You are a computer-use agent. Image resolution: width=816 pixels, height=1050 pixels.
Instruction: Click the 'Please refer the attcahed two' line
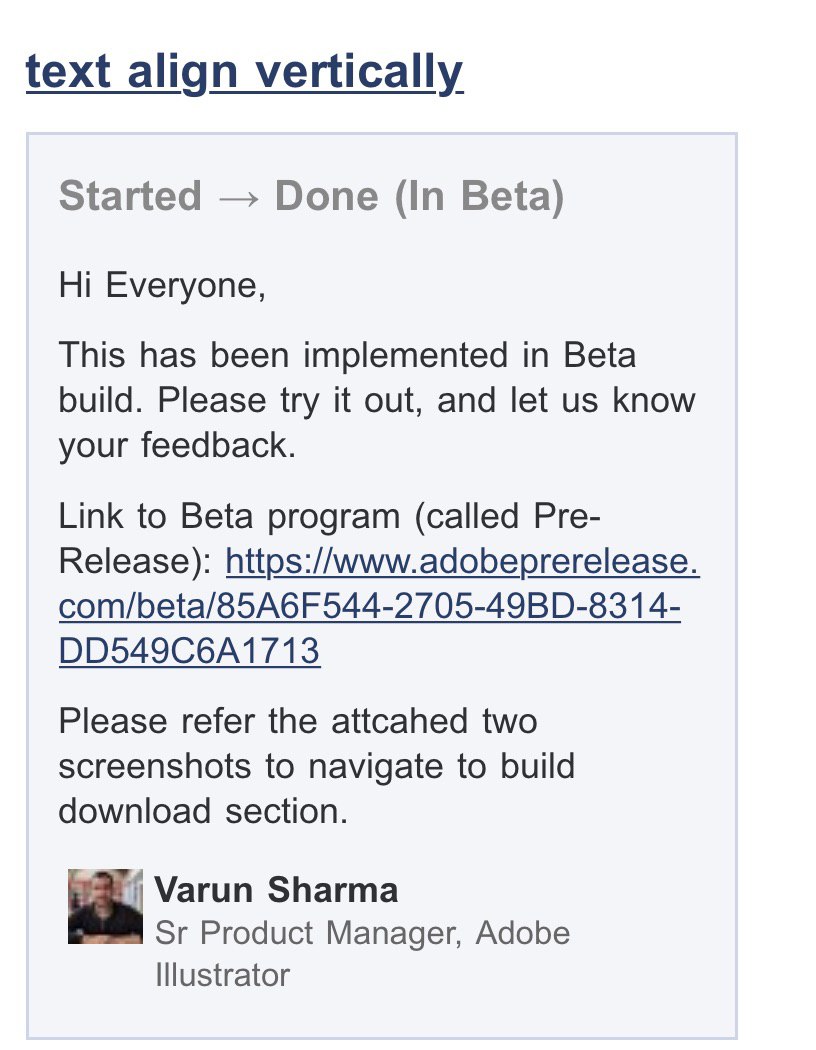tap(298, 721)
